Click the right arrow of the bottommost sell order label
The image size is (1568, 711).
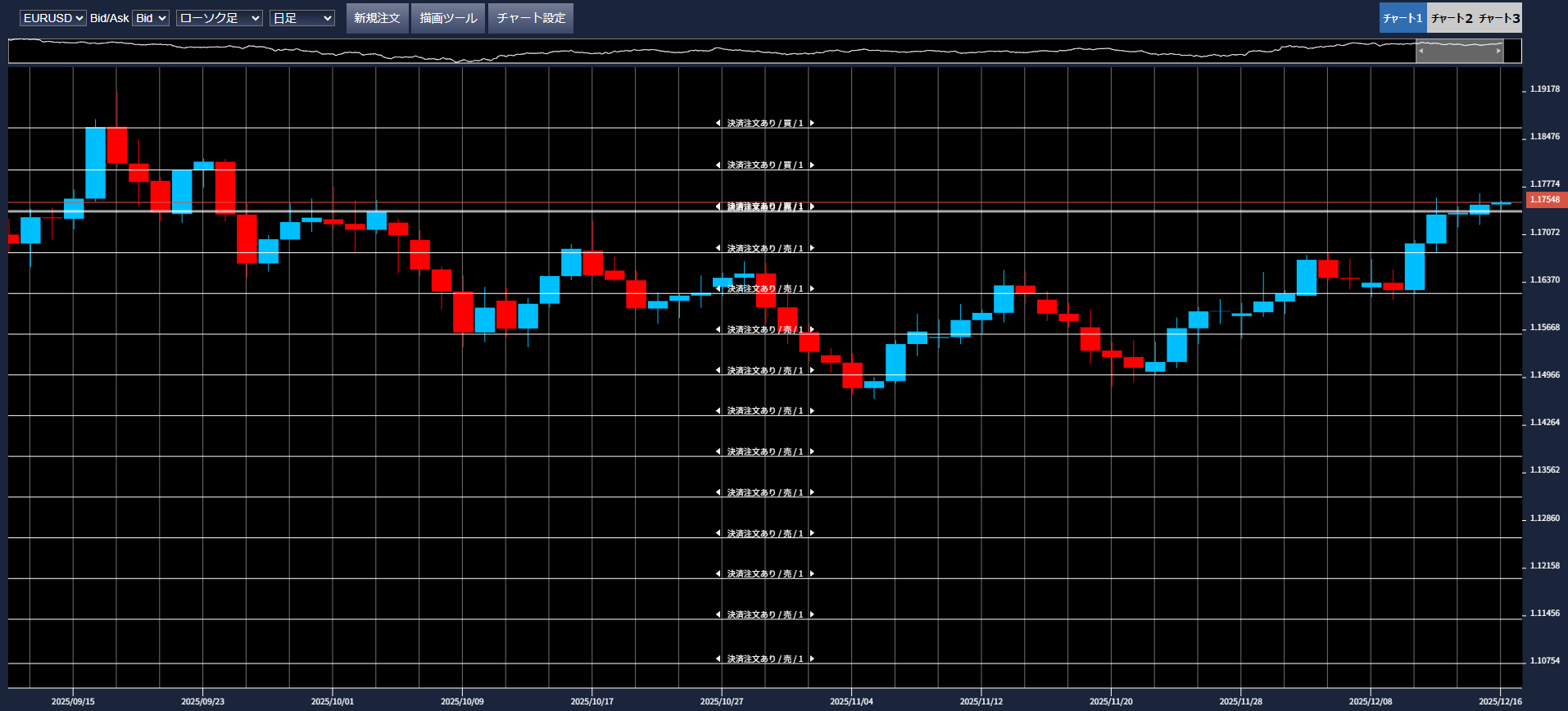(812, 659)
